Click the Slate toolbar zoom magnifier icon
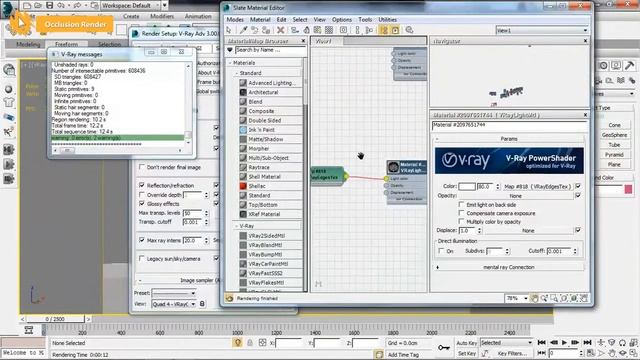640x360 pixels. tap(409, 30)
